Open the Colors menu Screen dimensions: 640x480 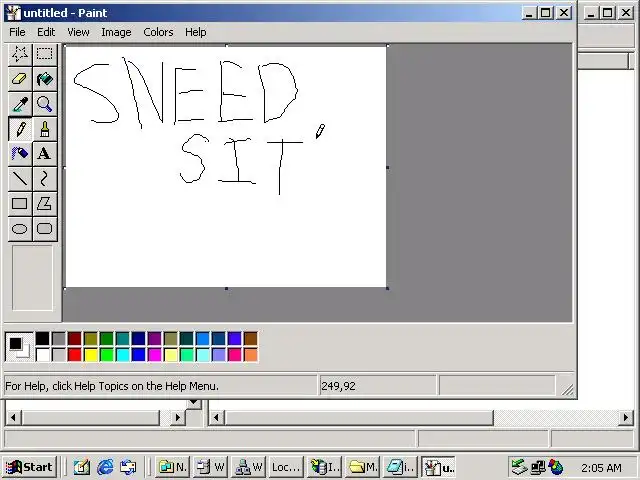158,32
